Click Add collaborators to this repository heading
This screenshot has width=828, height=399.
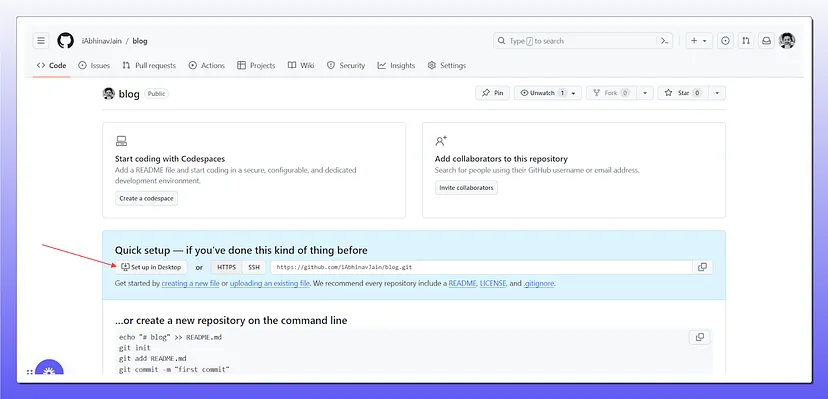[501, 159]
